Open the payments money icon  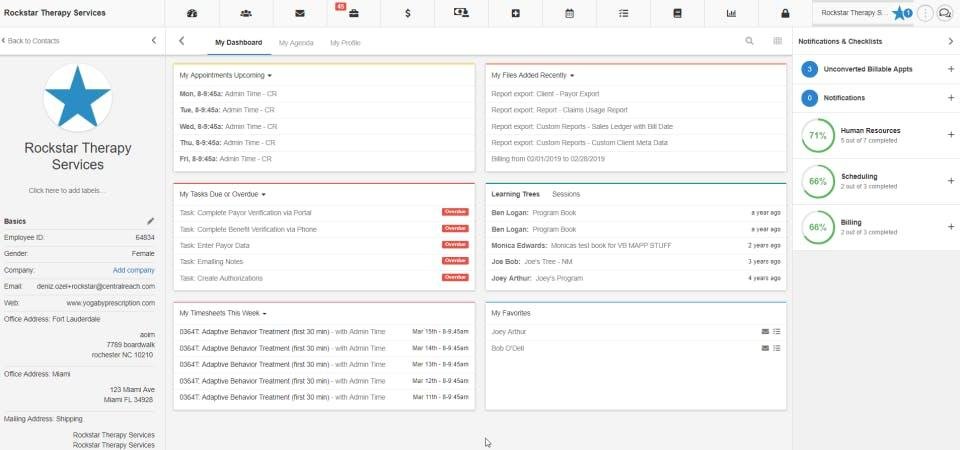point(461,13)
